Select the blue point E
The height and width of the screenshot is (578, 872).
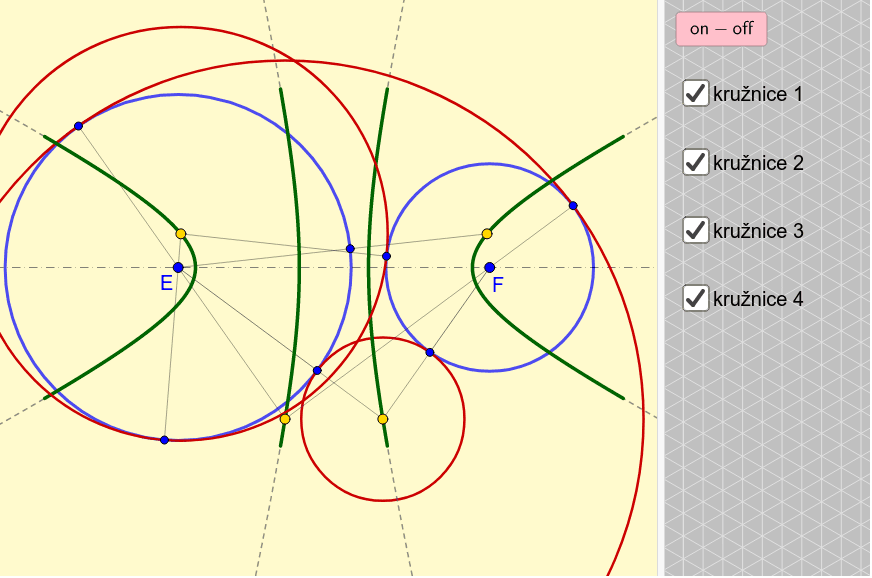[x=178, y=268]
